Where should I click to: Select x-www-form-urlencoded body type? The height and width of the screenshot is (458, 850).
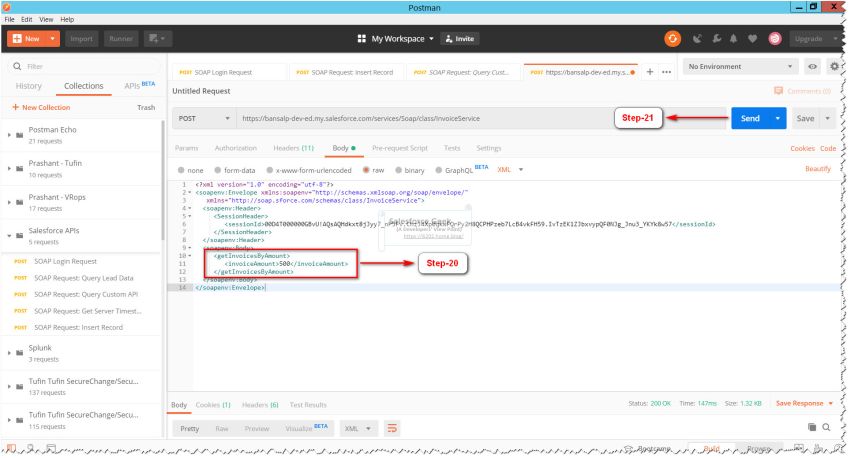[269, 170]
